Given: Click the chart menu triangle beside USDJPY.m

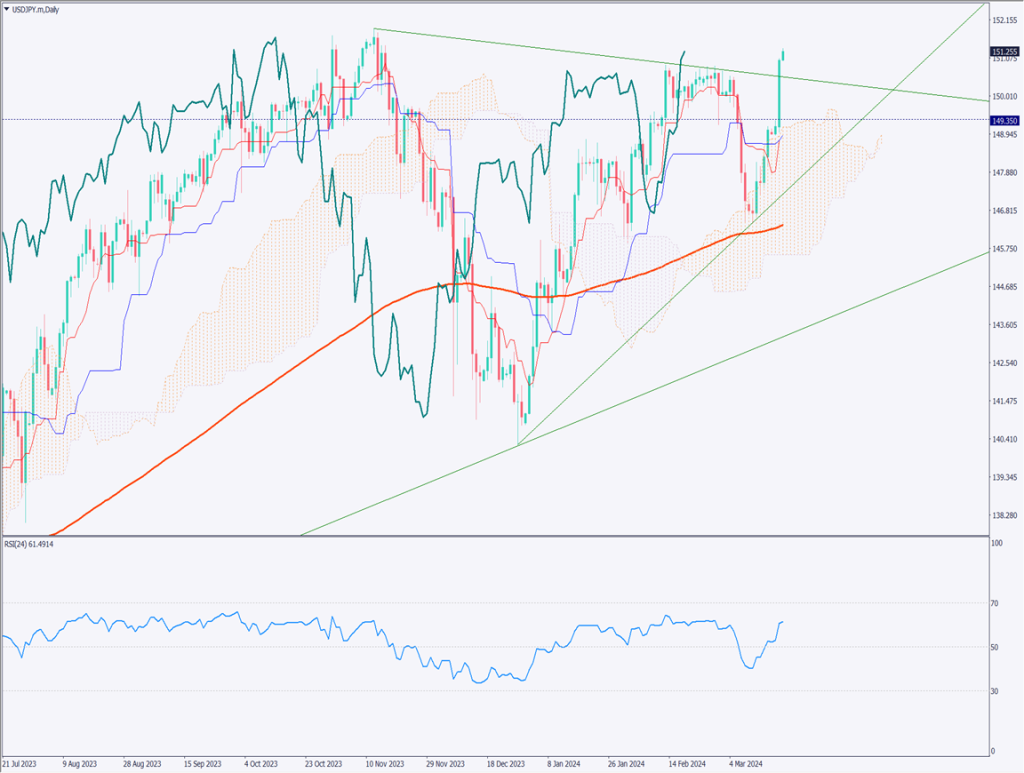Looking at the screenshot, I should pyautogui.click(x=6, y=8).
